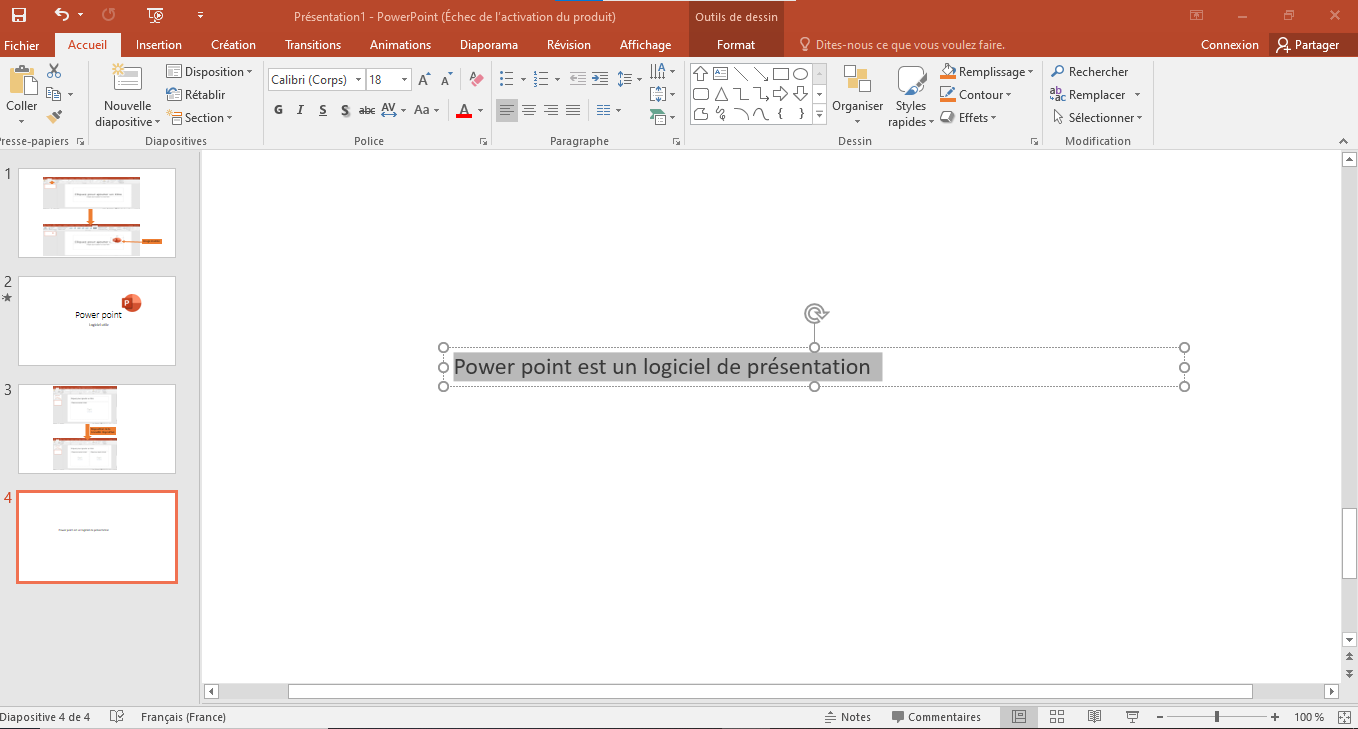Open the Format tab under Outils de dessin
The image size is (1358, 729).
(x=736, y=45)
